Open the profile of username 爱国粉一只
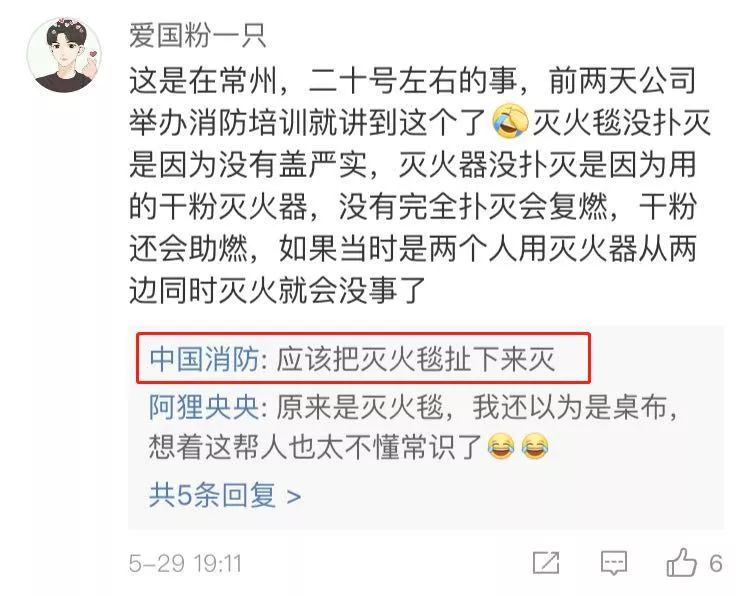 pyautogui.click(x=198, y=36)
